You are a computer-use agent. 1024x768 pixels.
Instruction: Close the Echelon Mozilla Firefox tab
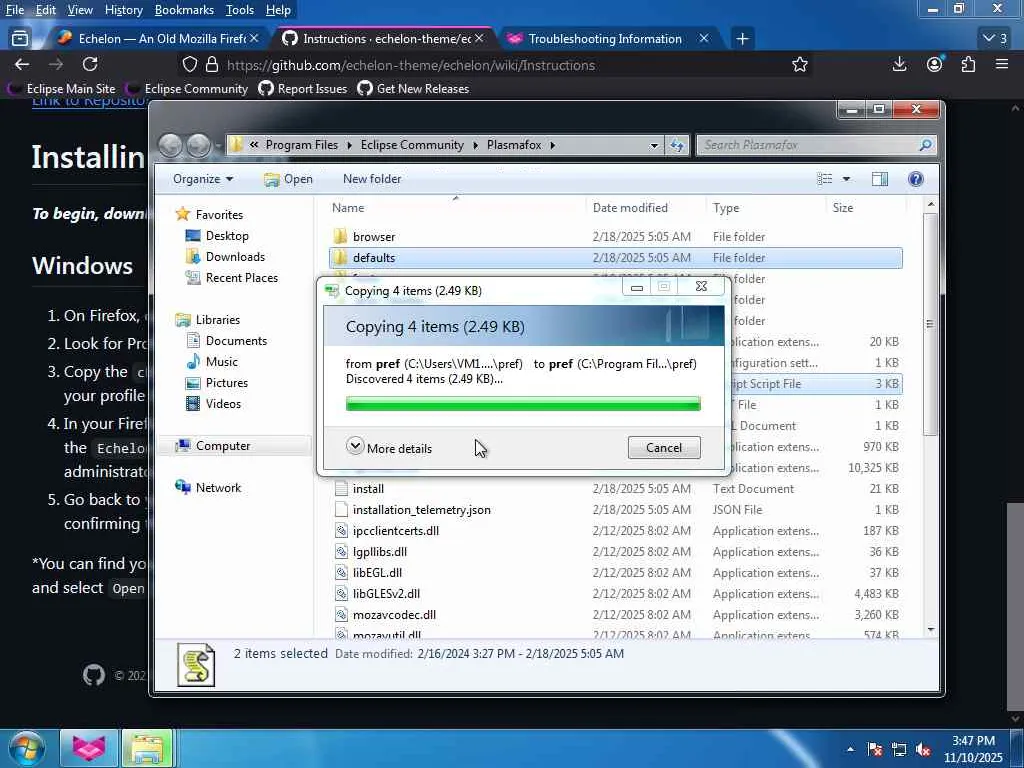(254, 39)
